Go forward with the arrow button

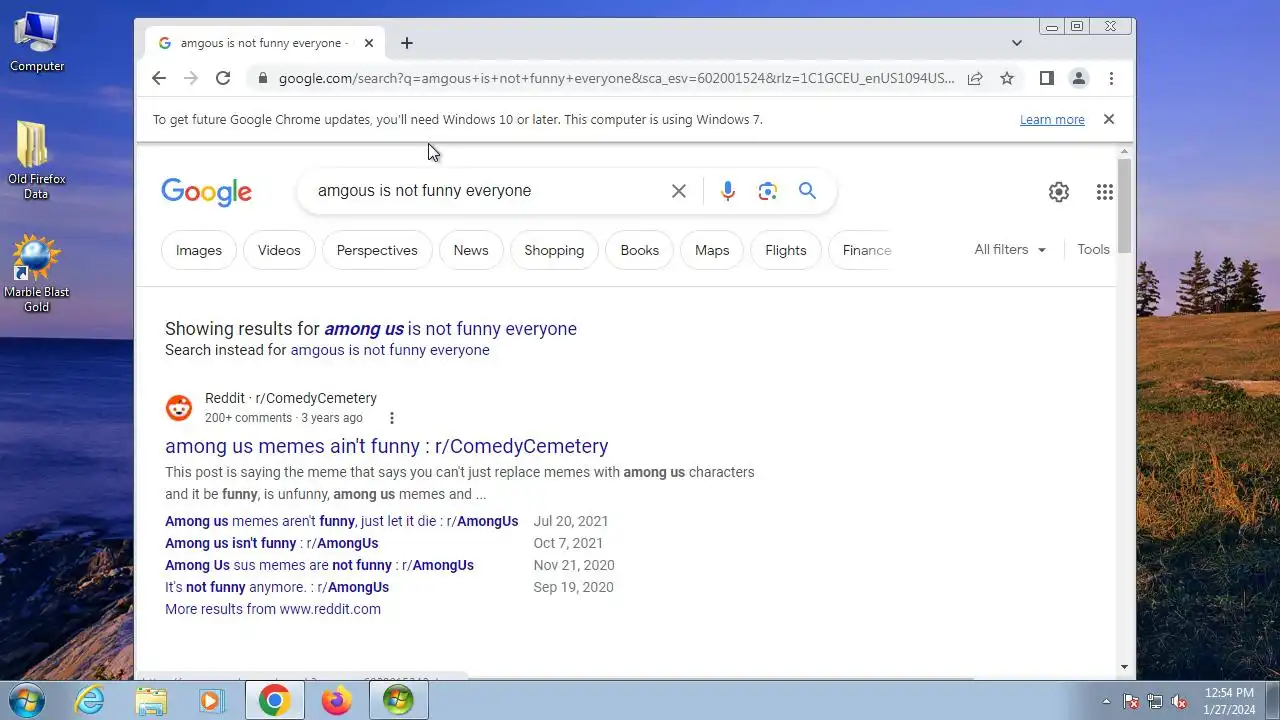[x=191, y=78]
